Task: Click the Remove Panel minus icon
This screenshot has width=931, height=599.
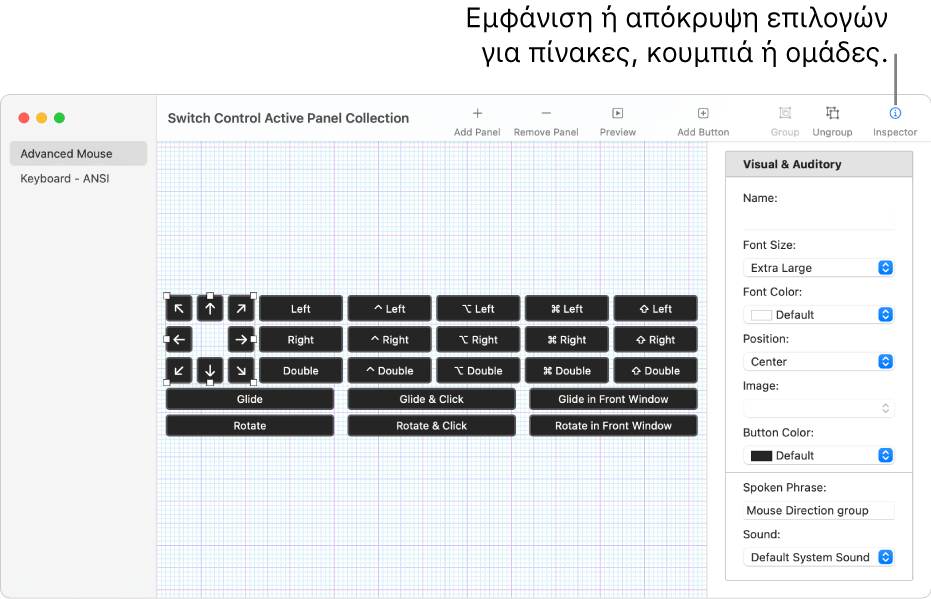Action: point(546,113)
